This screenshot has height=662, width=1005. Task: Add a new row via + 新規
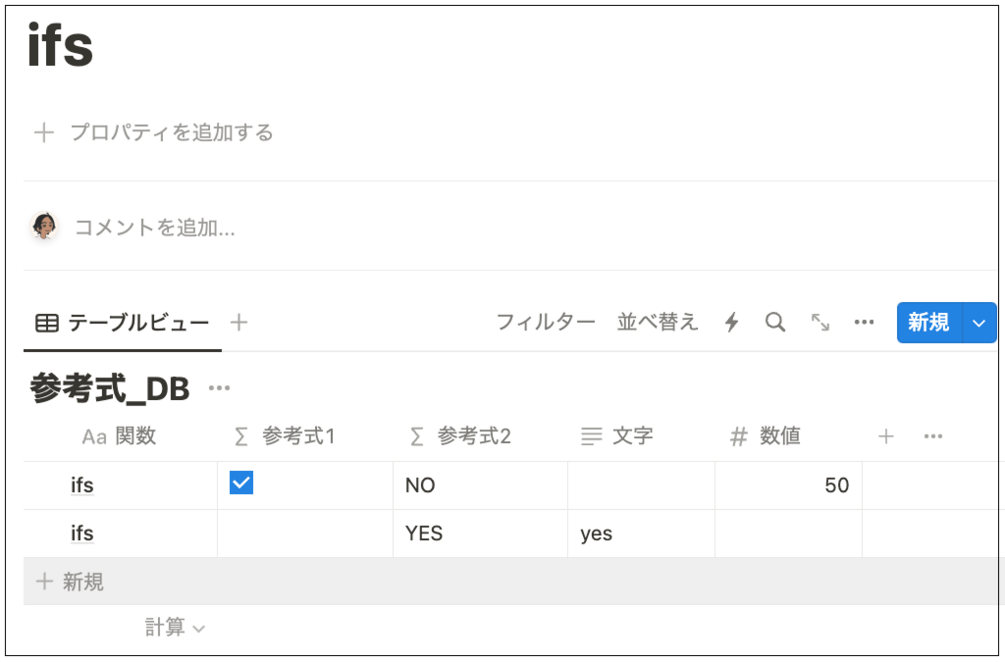[x=70, y=581]
